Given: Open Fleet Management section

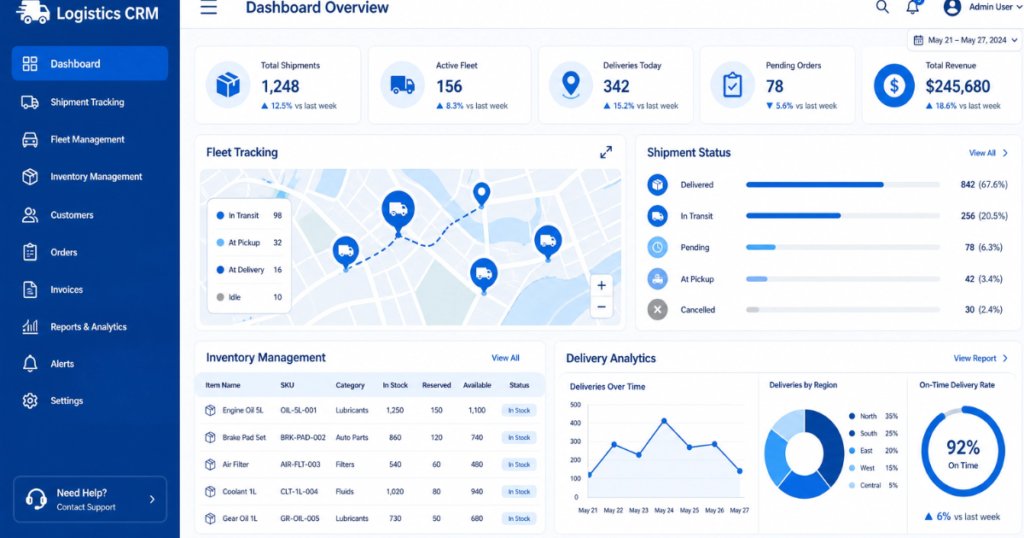Looking at the screenshot, I should pyautogui.click(x=89, y=139).
